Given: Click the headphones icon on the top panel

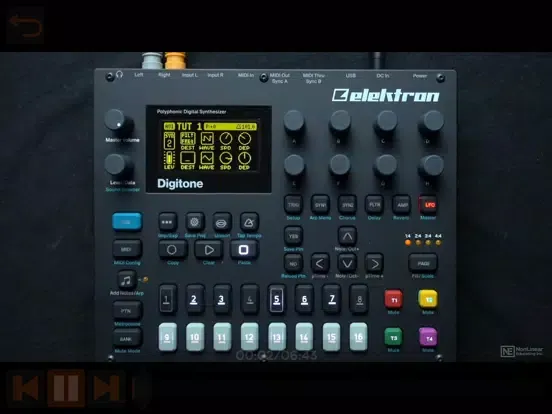Looking at the screenshot, I should [119, 74].
